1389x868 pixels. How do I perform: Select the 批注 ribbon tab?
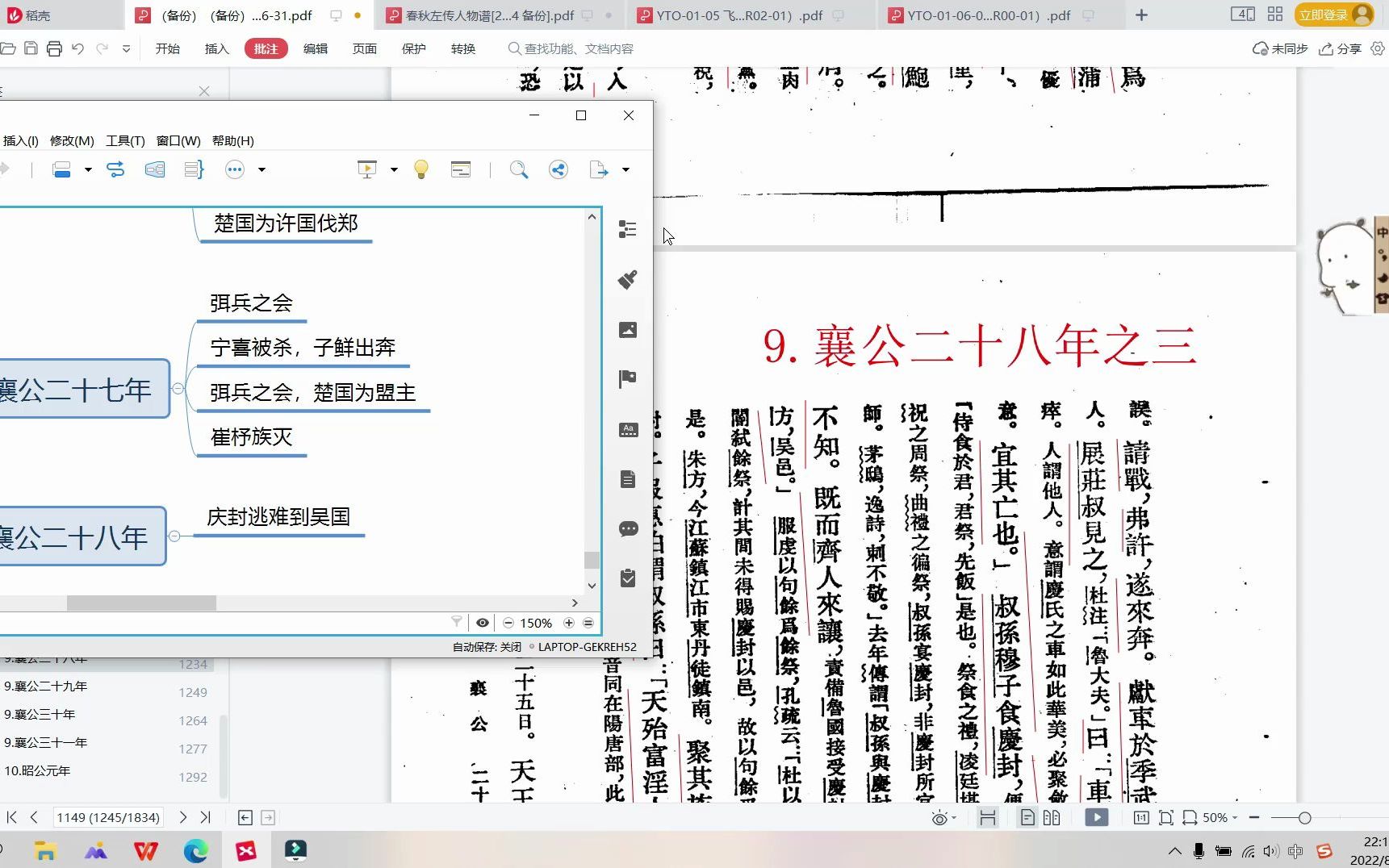point(266,48)
